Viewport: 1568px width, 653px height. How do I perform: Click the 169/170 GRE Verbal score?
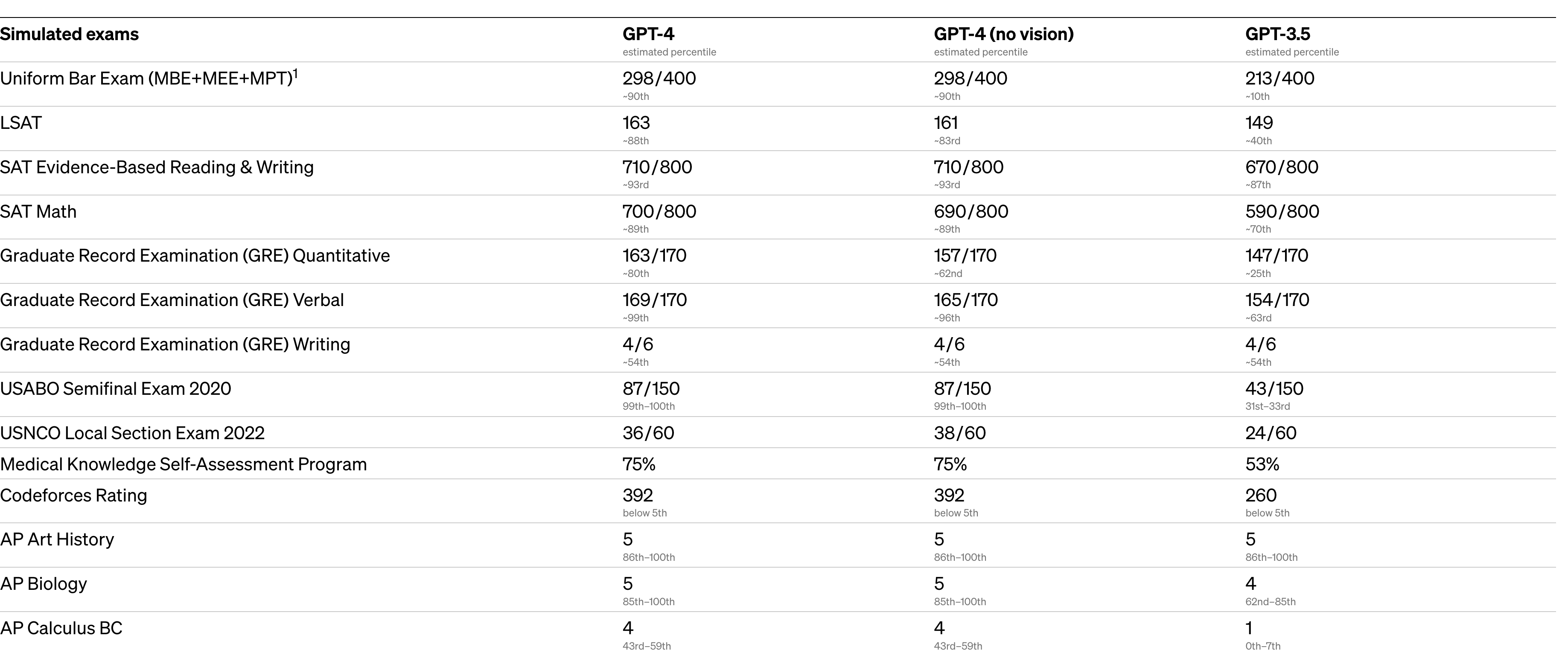click(x=654, y=300)
